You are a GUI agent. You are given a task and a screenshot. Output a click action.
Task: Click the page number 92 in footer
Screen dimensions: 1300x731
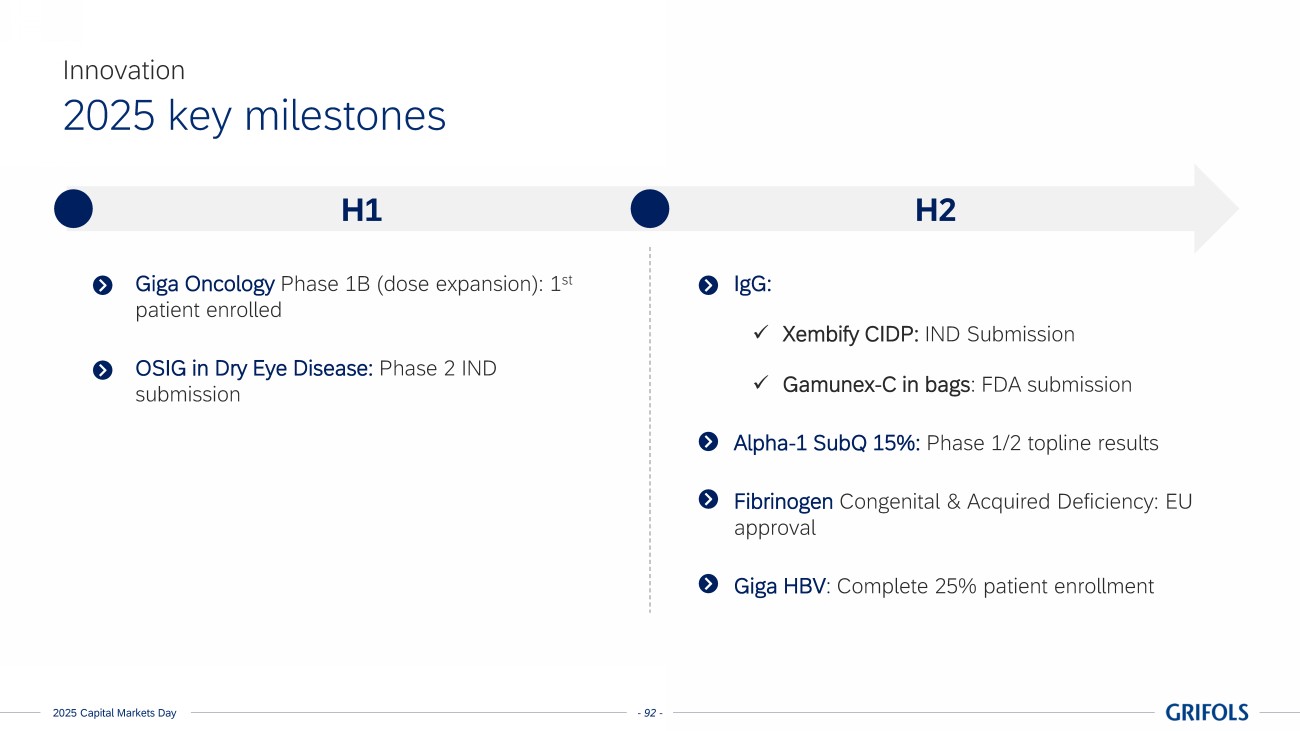(650, 713)
